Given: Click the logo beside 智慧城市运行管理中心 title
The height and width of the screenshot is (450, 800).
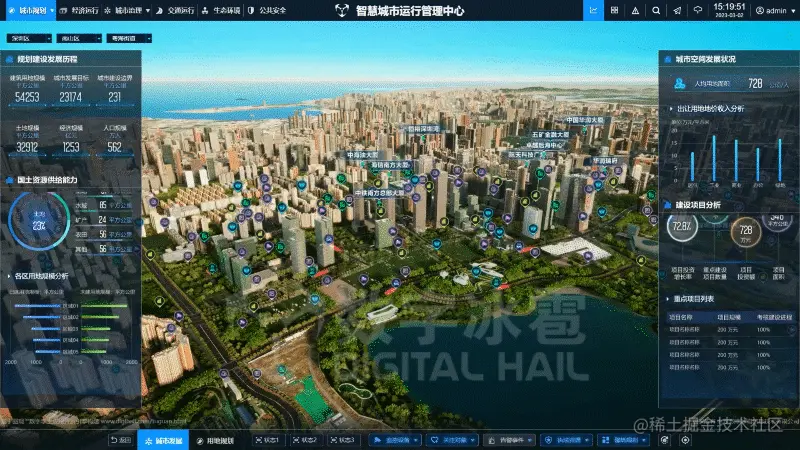Looking at the screenshot, I should (341, 10).
